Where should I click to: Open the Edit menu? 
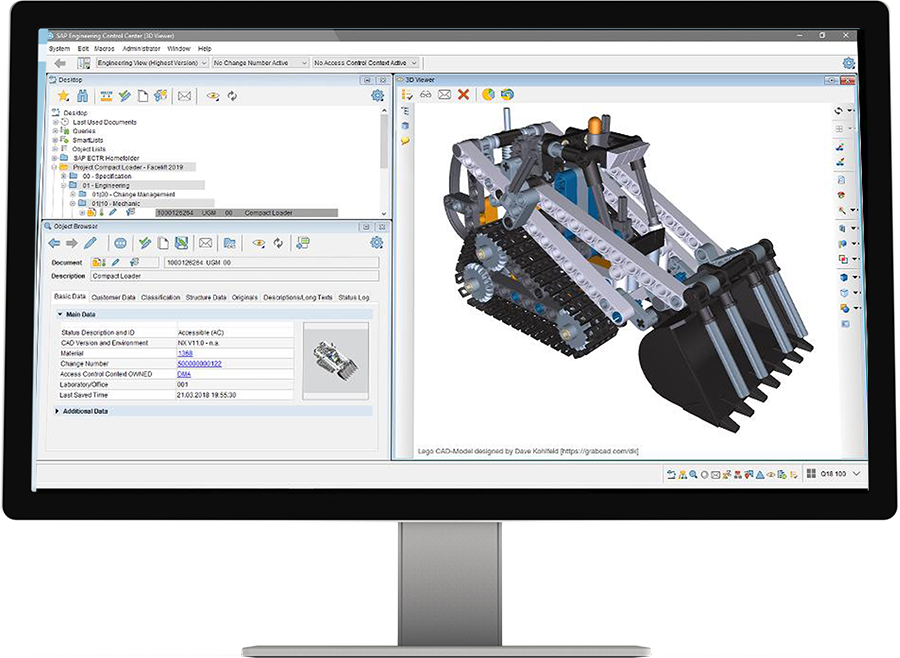(83, 49)
